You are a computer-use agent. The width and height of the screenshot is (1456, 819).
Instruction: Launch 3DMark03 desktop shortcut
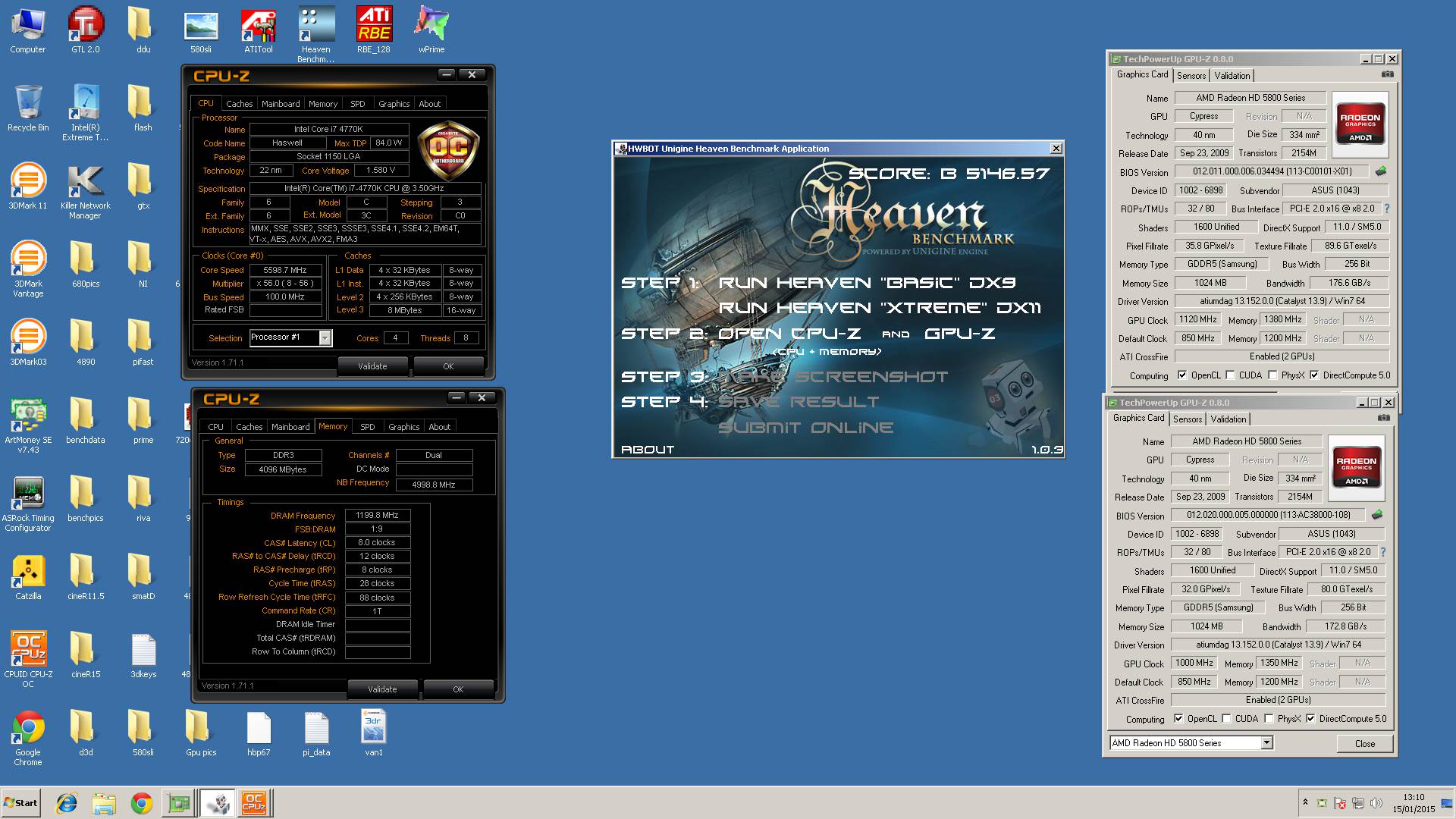pyautogui.click(x=28, y=343)
